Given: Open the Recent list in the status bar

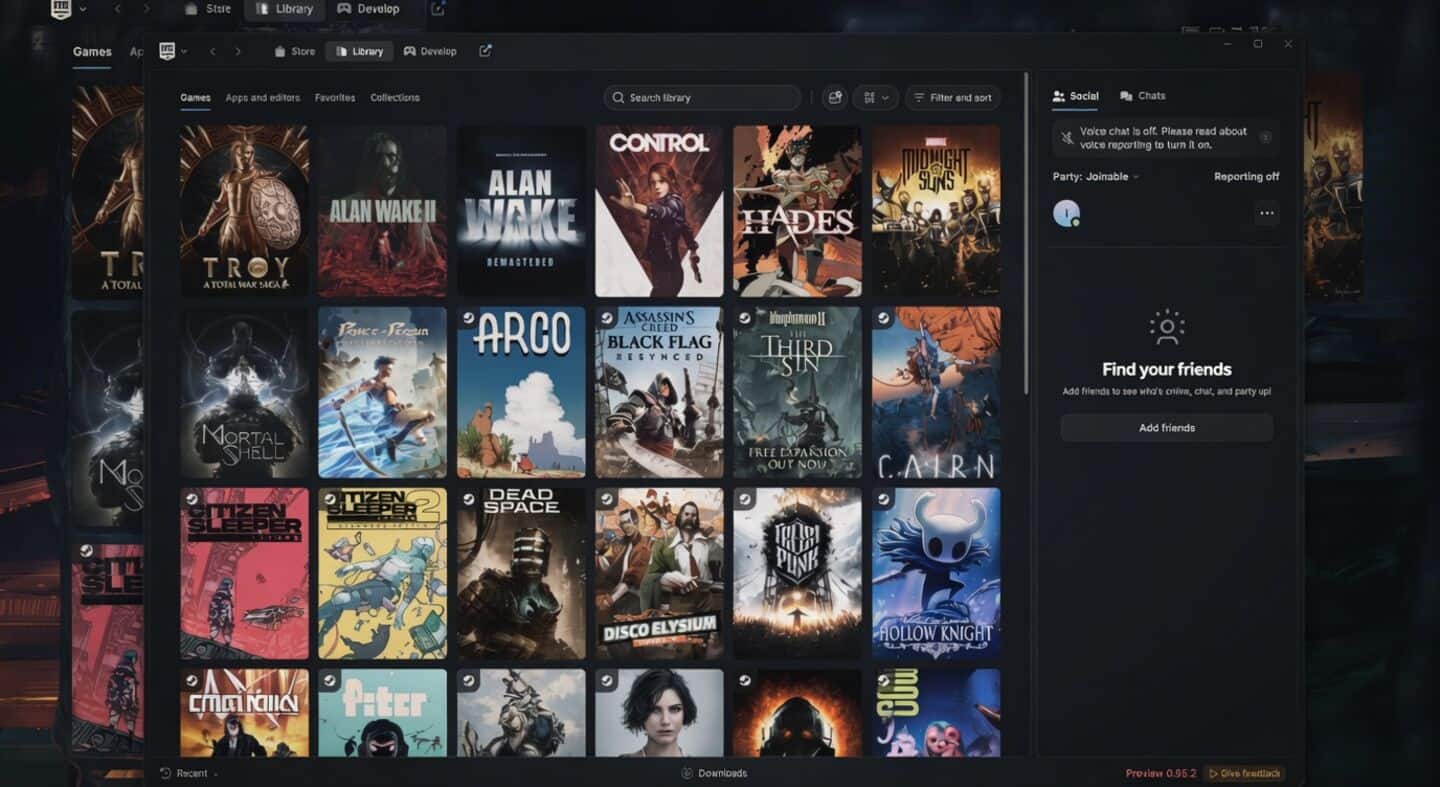Looking at the screenshot, I should [x=188, y=773].
